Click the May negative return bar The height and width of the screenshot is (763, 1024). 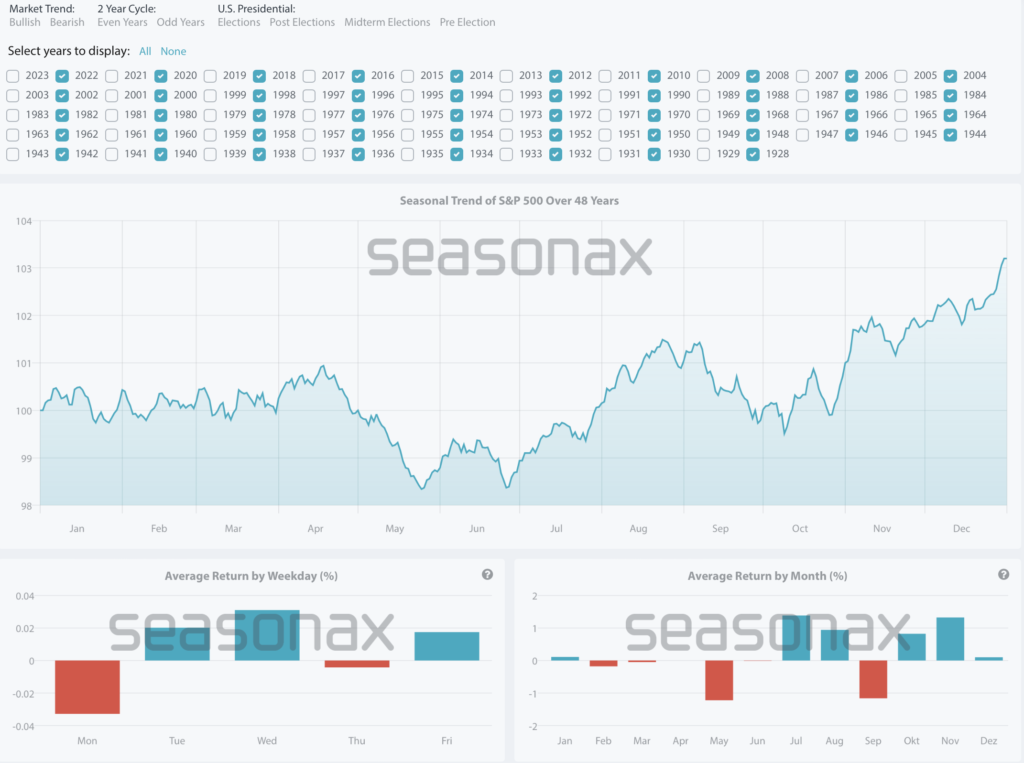coord(719,680)
